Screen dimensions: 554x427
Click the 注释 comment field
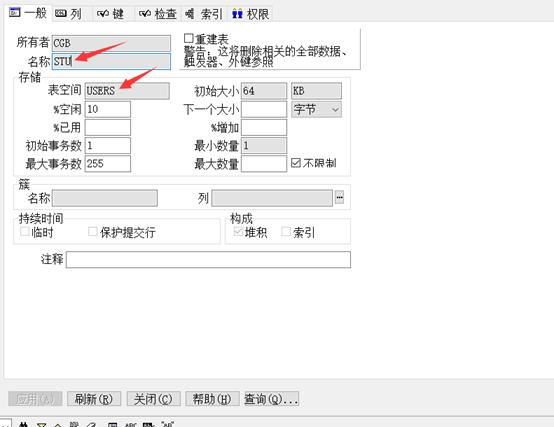point(208,260)
